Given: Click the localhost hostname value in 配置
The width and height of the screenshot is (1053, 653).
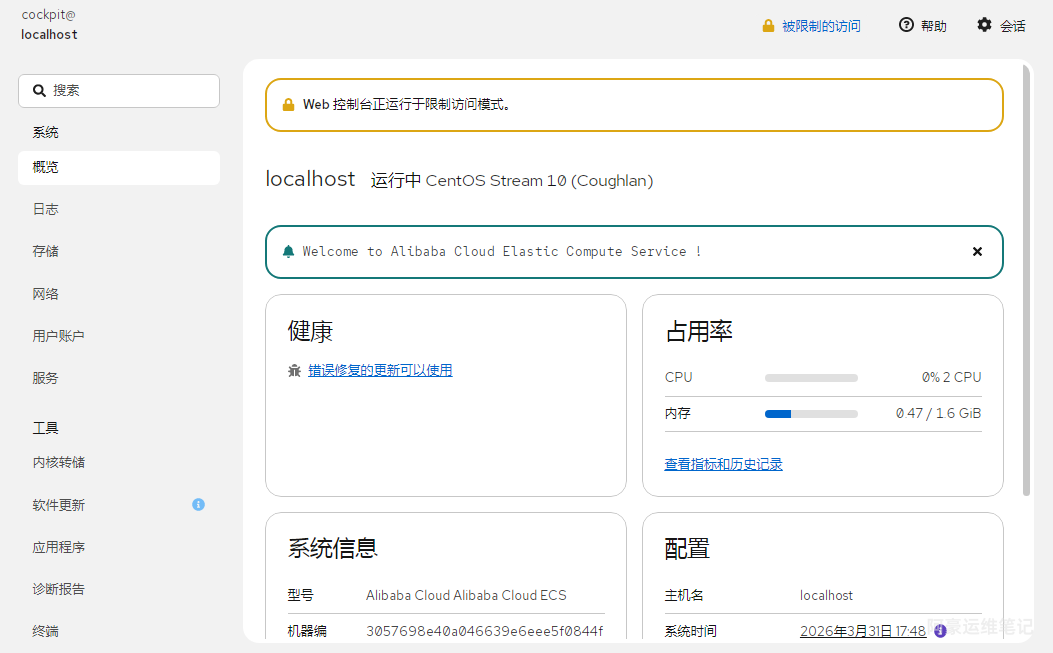Looking at the screenshot, I should coord(826,595).
